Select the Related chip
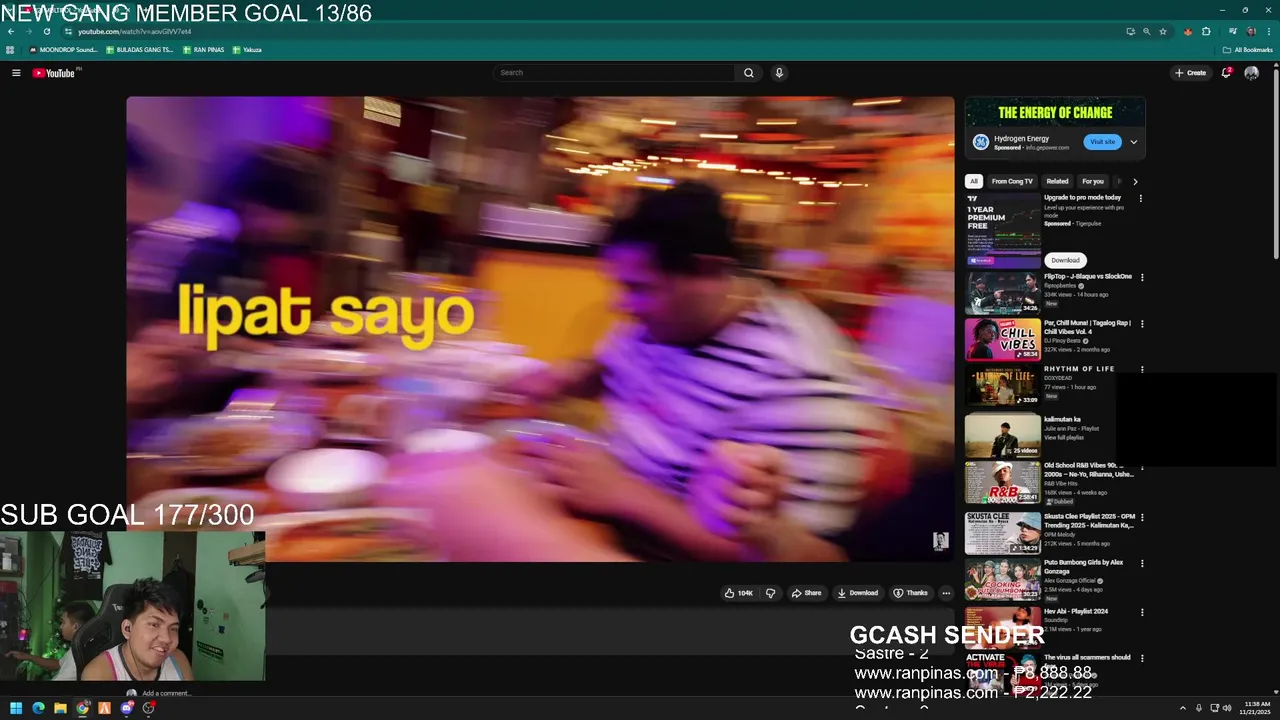This screenshot has height=720, width=1280. [1057, 182]
